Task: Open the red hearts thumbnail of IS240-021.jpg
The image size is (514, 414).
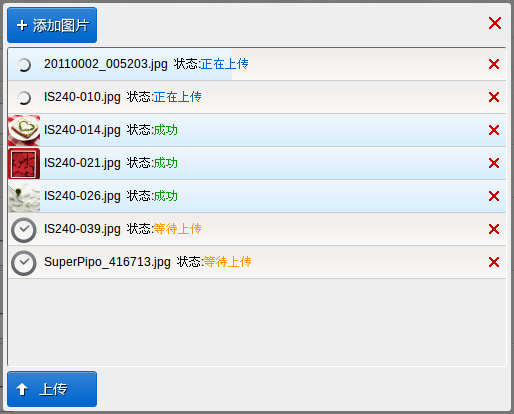Action: [x=24, y=164]
